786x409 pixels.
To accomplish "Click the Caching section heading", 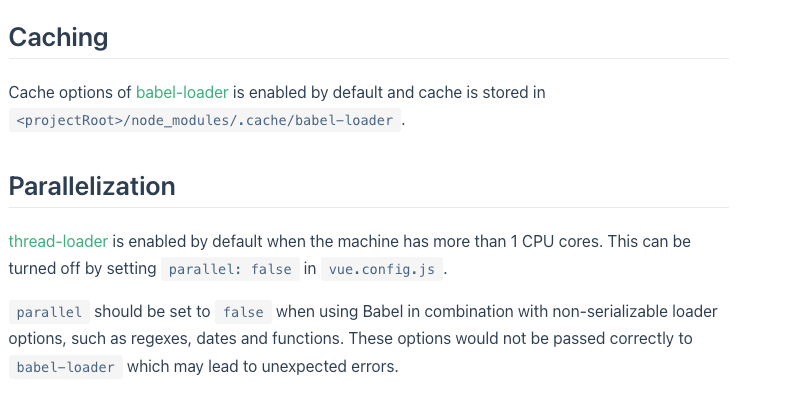I will pos(58,38).
